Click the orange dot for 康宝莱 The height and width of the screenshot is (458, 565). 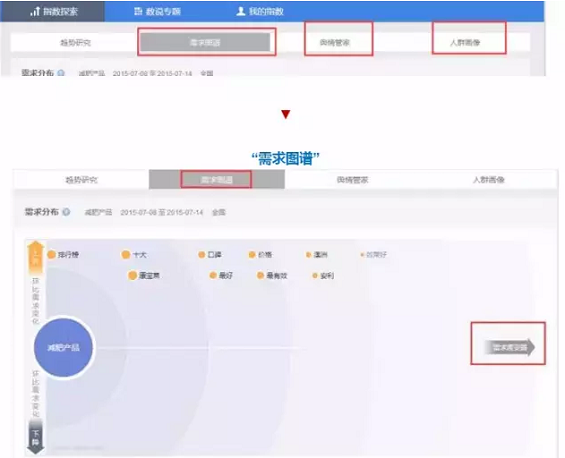pos(133,276)
